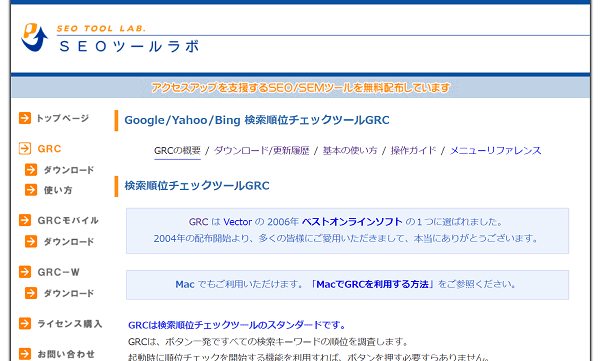Click the GRCは検索順位チェックツールのスタンダードです text
The width and height of the screenshot is (600, 361).
pos(237,325)
